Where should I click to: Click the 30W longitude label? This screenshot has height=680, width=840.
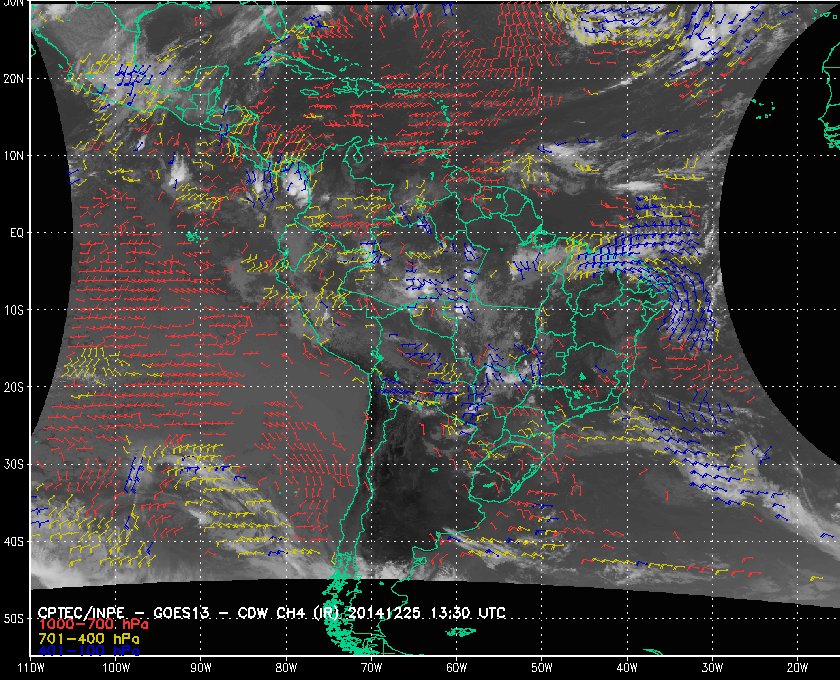click(x=712, y=668)
